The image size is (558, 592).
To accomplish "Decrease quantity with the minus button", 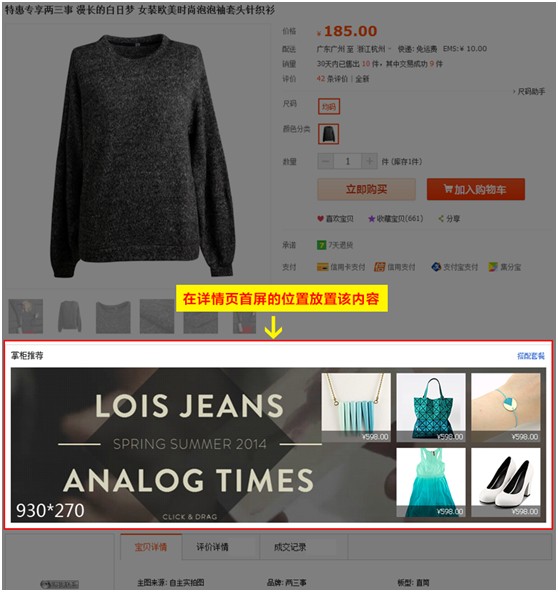I will [x=325, y=162].
